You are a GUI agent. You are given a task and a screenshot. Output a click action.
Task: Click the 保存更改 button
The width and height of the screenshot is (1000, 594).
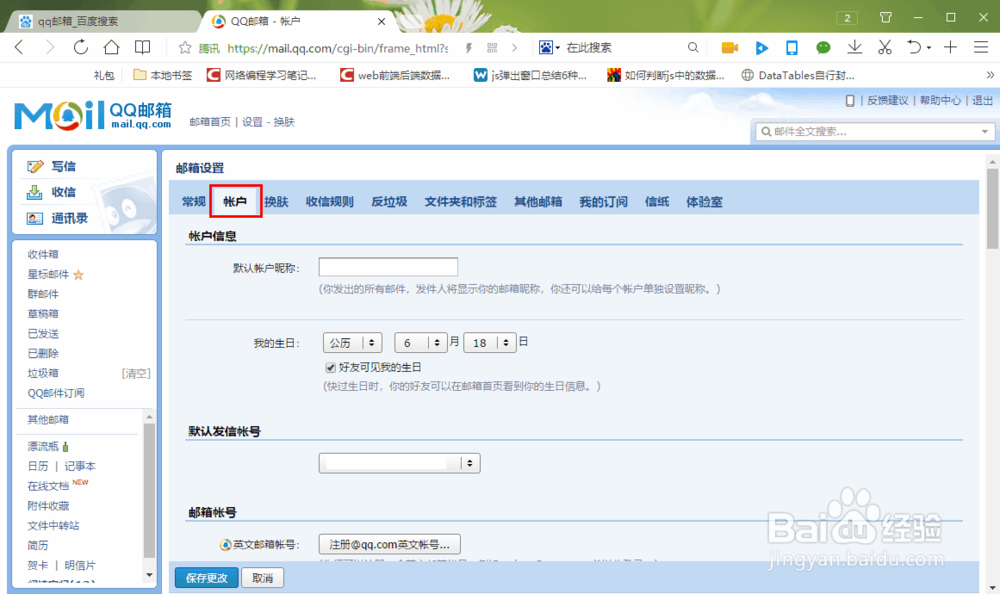coord(207,578)
